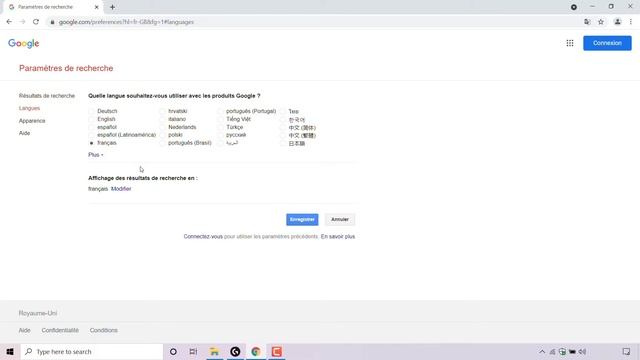Choose italiano language

click(162, 119)
